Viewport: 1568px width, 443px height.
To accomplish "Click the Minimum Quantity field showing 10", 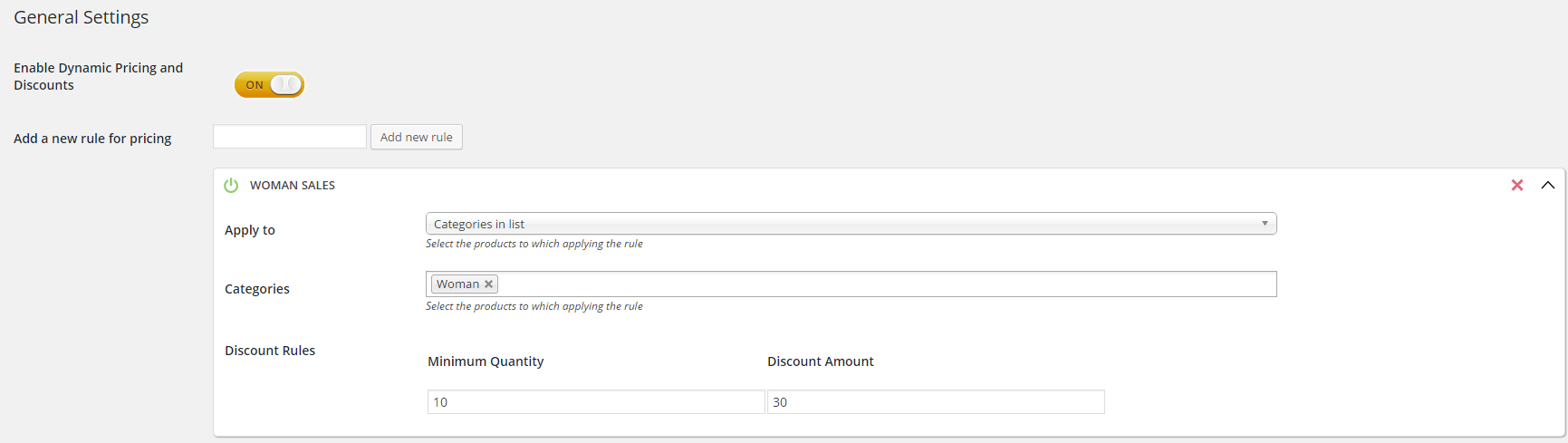I will pyautogui.click(x=595, y=402).
